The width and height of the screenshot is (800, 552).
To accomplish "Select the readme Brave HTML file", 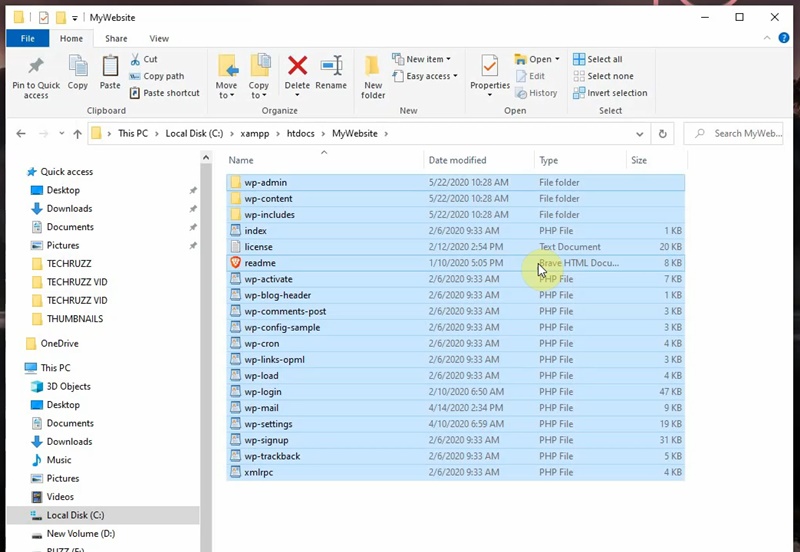I will point(456,263).
